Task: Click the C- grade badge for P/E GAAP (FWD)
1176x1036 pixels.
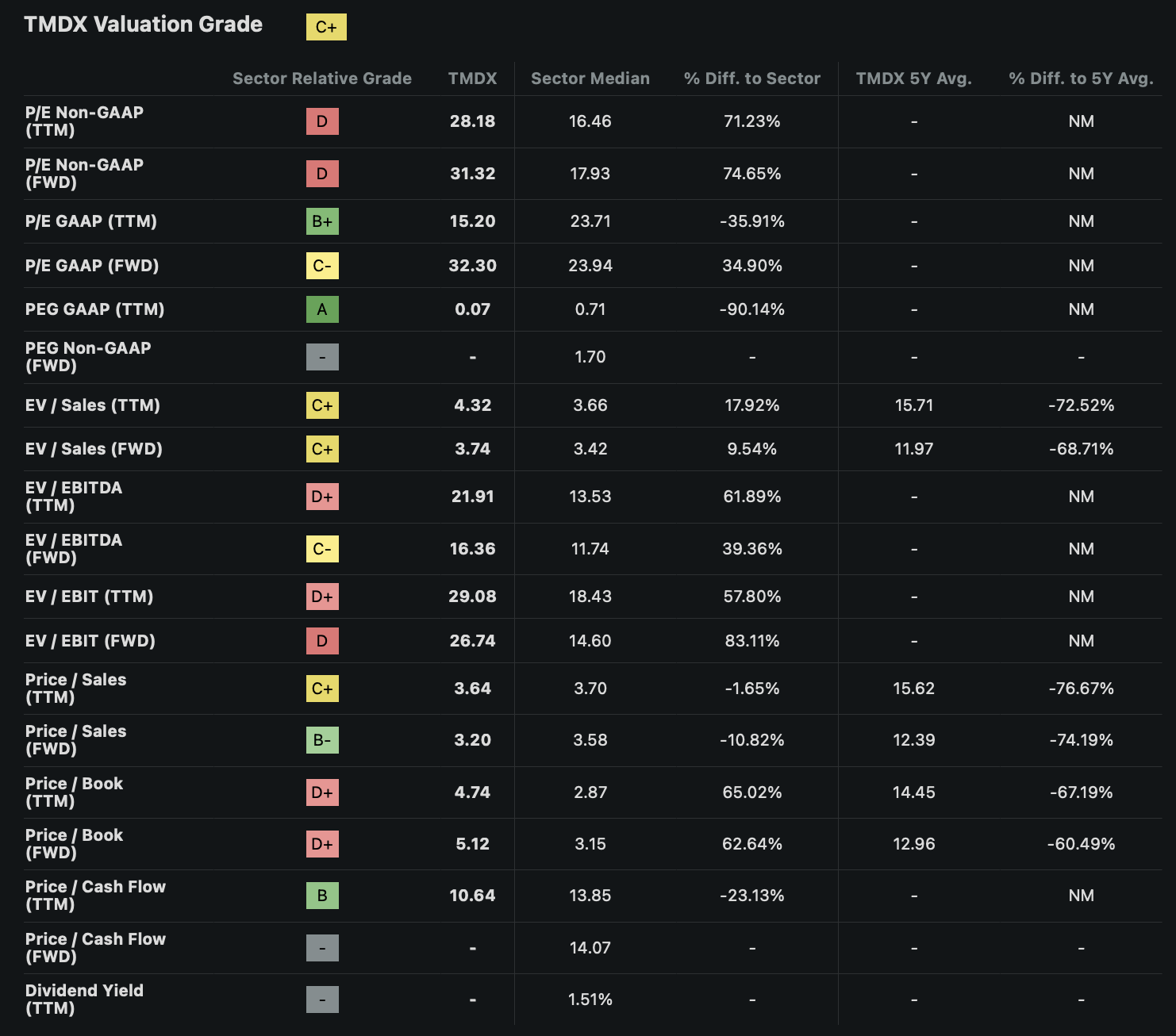Action: coord(322,266)
